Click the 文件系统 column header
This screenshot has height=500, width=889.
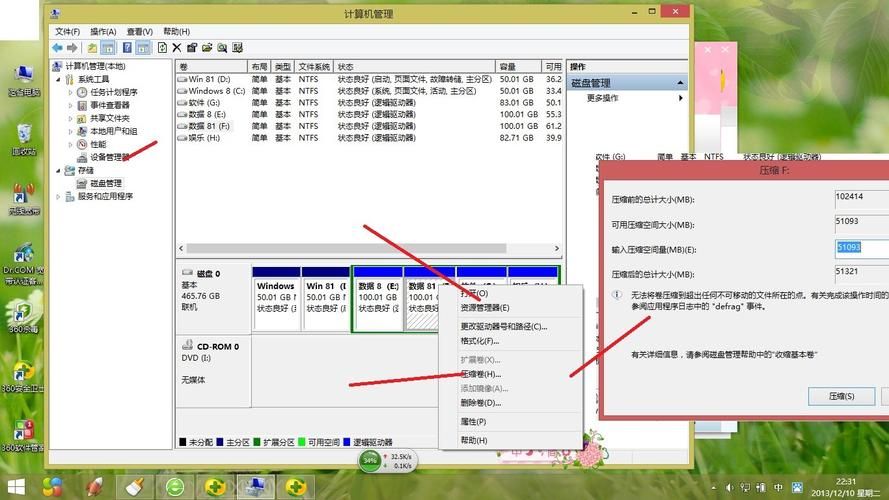314,67
